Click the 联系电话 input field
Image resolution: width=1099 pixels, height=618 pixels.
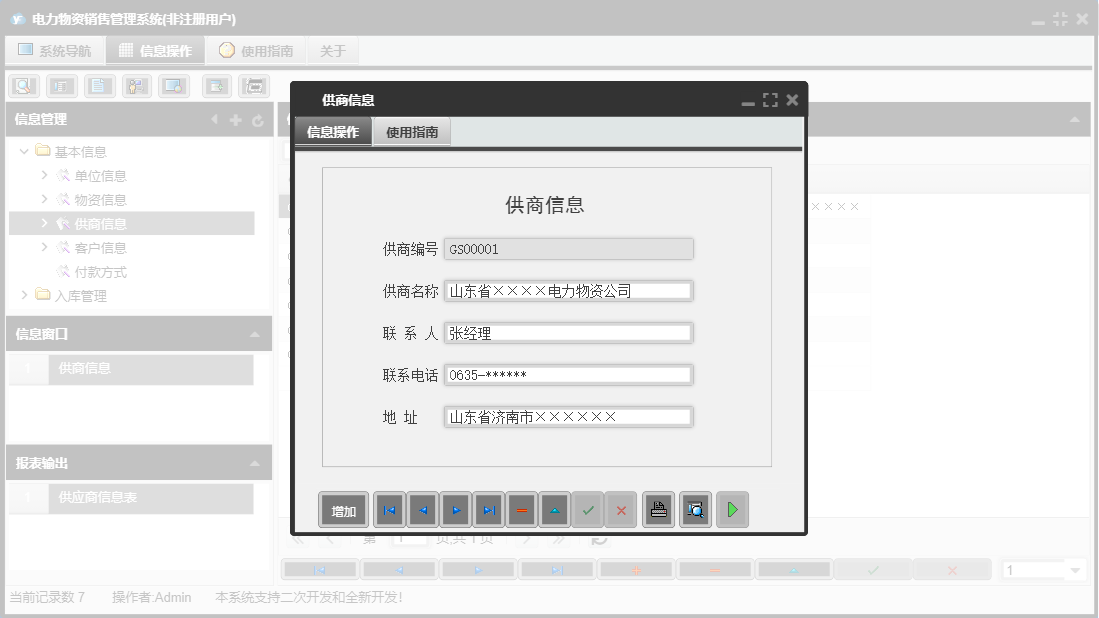(x=569, y=374)
